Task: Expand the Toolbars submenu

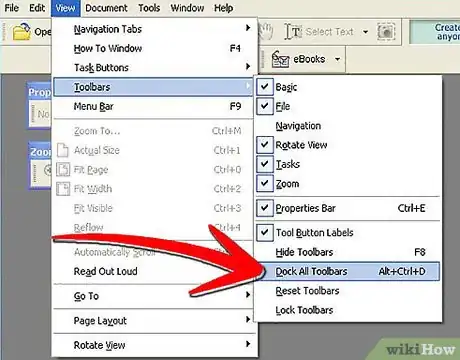Action: tap(153, 87)
